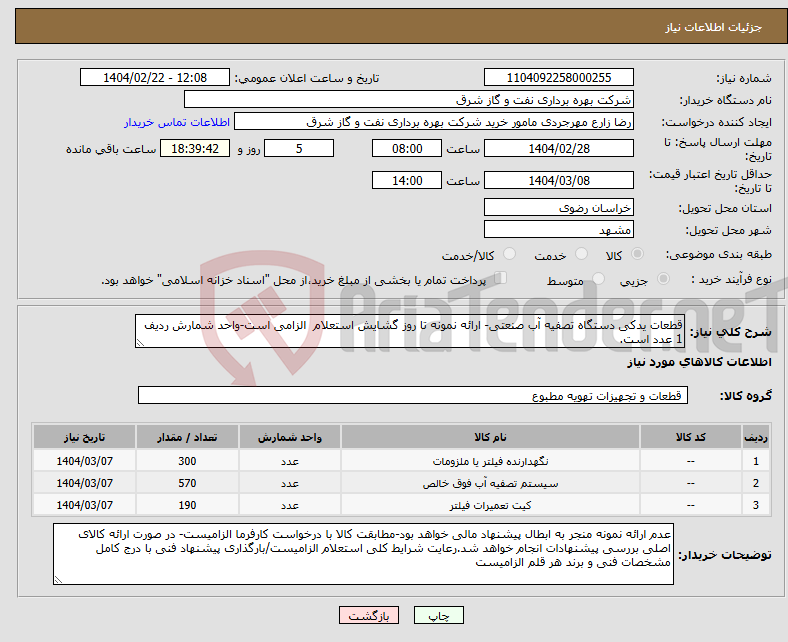This screenshot has width=788, height=642.
Task: Click row number 2 cell
Action: coord(756,483)
